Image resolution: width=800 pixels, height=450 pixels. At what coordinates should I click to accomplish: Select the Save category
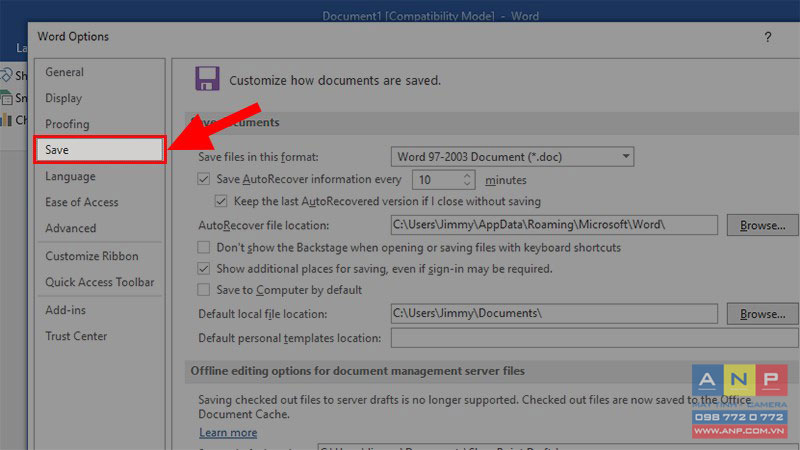pyautogui.click(x=100, y=150)
